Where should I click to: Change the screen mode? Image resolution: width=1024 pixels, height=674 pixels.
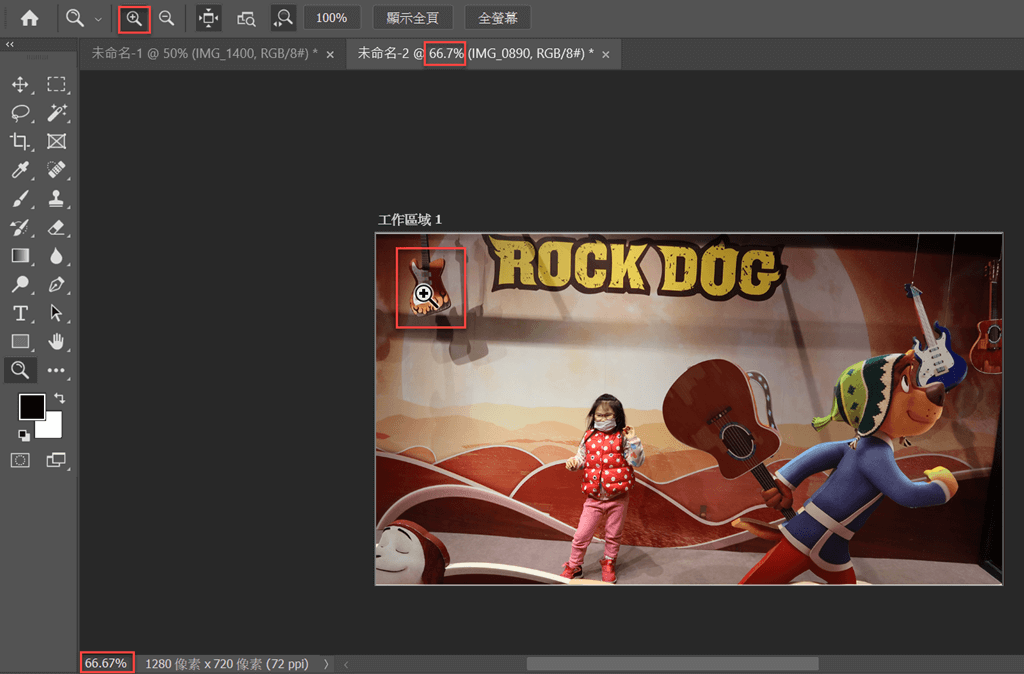[56, 460]
